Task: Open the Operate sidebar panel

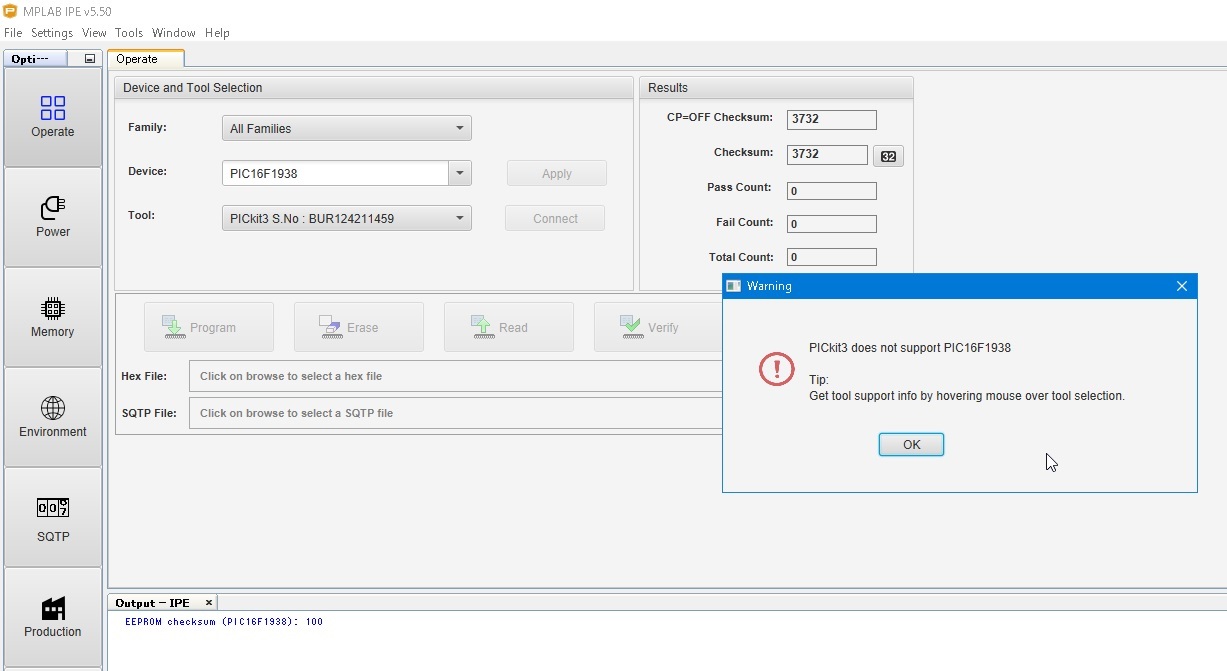Action: (53, 117)
